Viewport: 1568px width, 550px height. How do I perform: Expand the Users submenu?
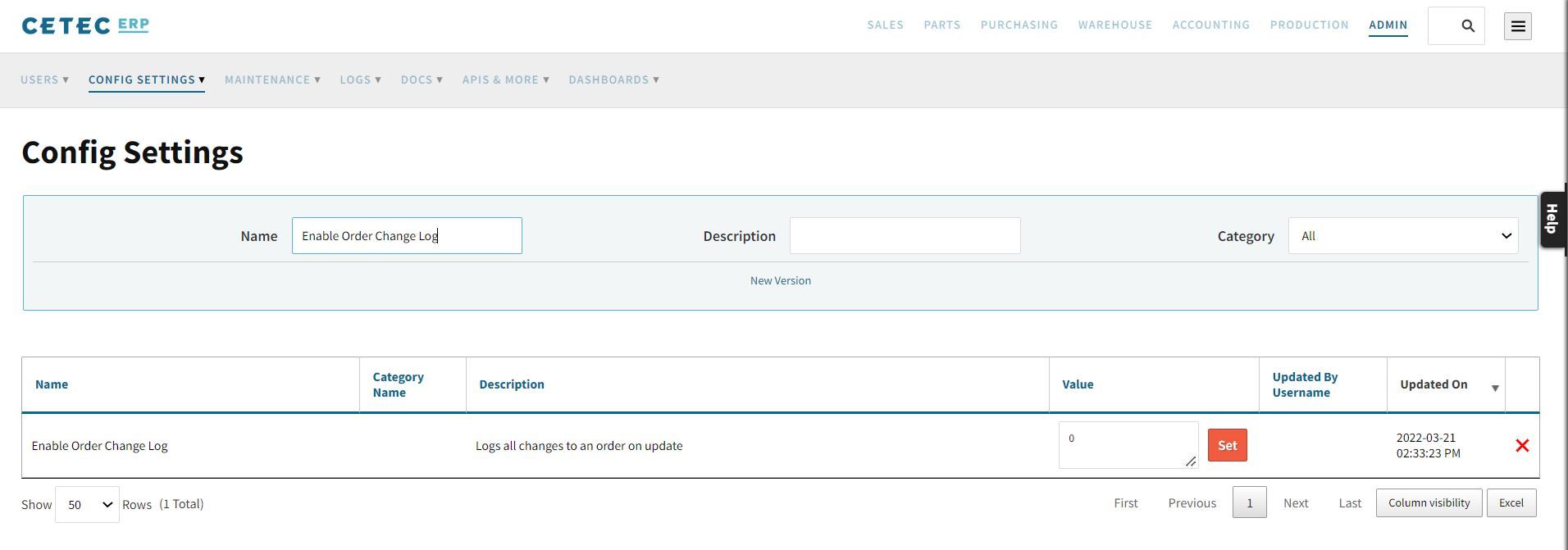[44, 80]
